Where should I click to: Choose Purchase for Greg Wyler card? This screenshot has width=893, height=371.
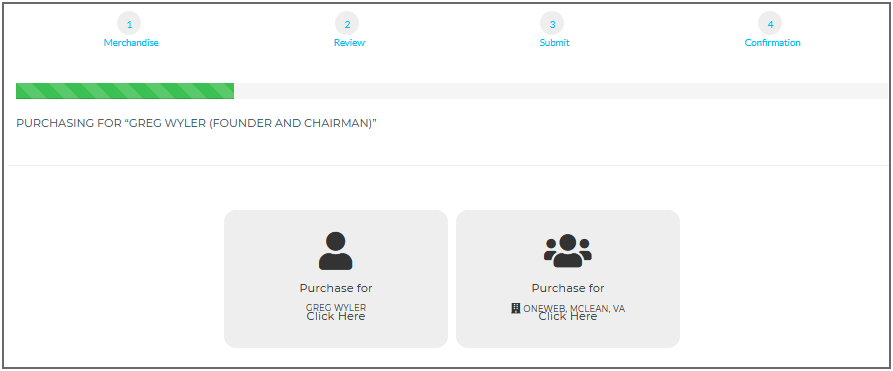pyautogui.click(x=336, y=279)
